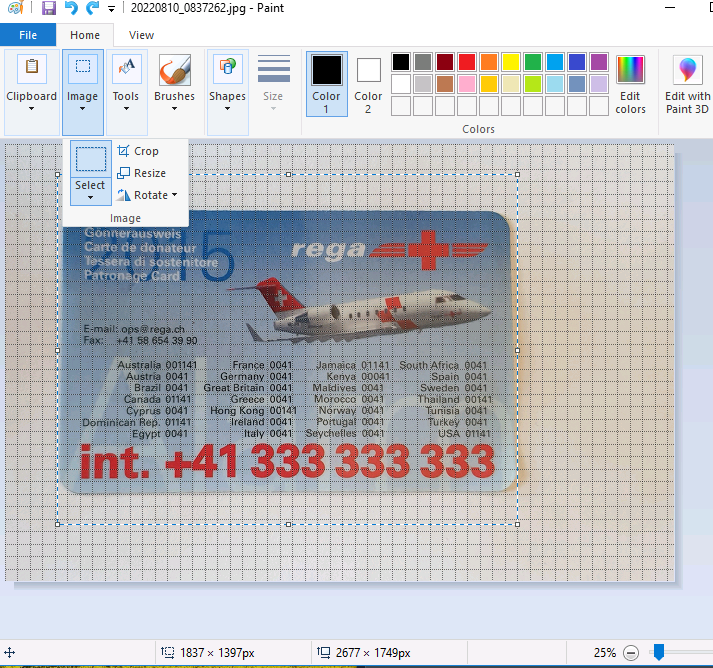Click the Image group selection icon
The image size is (713, 668).
point(83,68)
